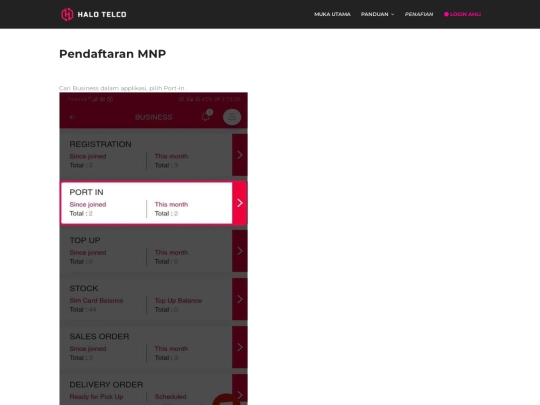Click the LOGIN AHLI link

click(466, 14)
